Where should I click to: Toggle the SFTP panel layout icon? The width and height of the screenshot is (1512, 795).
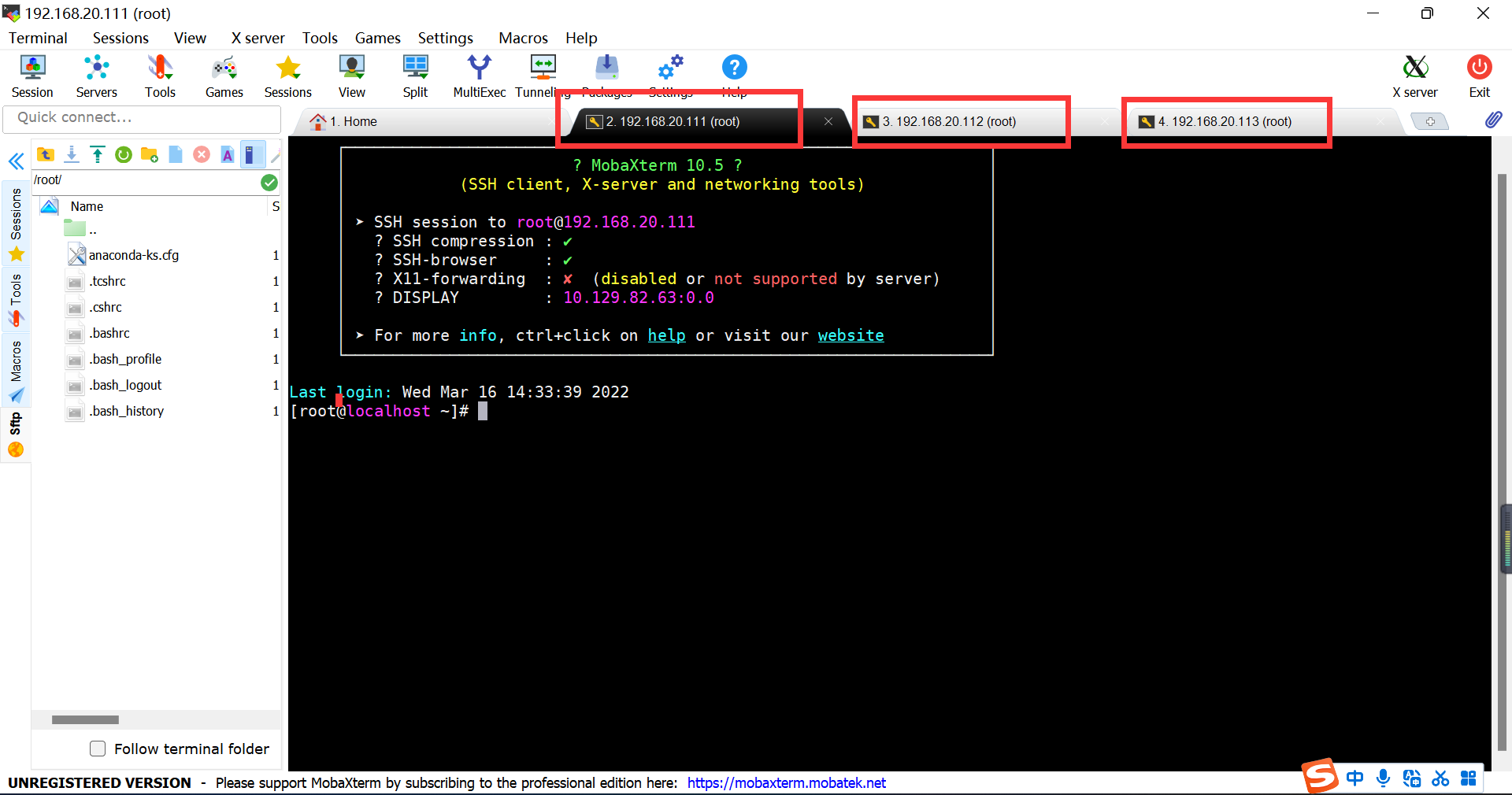[x=253, y=154]
